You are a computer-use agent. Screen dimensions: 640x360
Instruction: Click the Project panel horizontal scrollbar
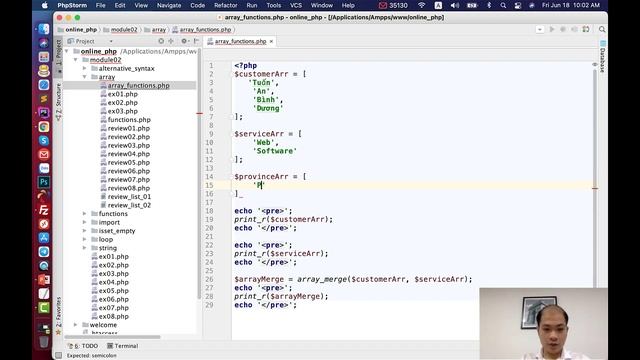coord(112,337)
